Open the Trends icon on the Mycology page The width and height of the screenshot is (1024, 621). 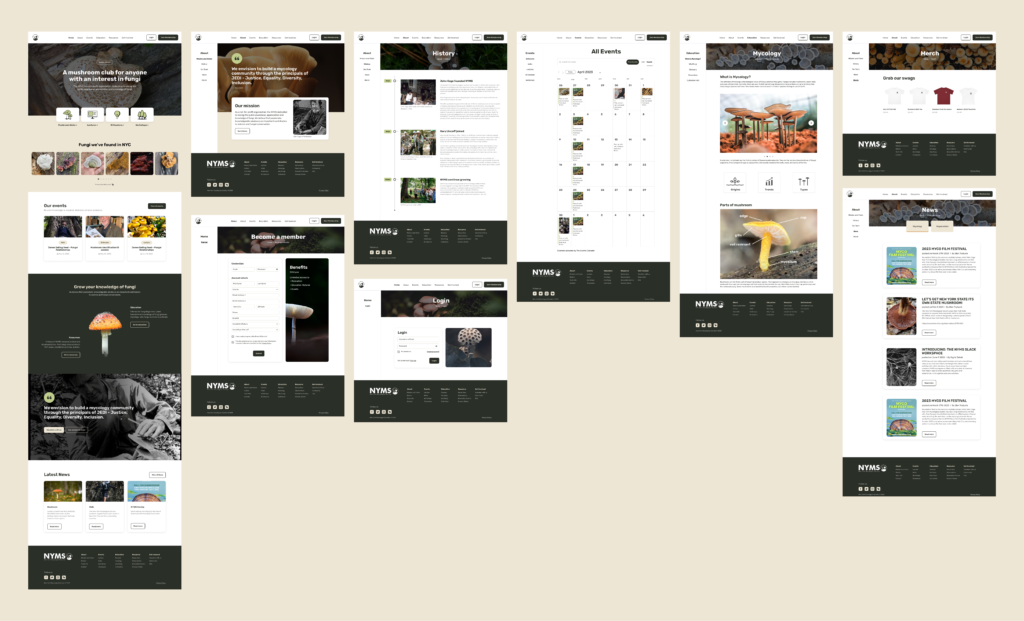[769, 182]
